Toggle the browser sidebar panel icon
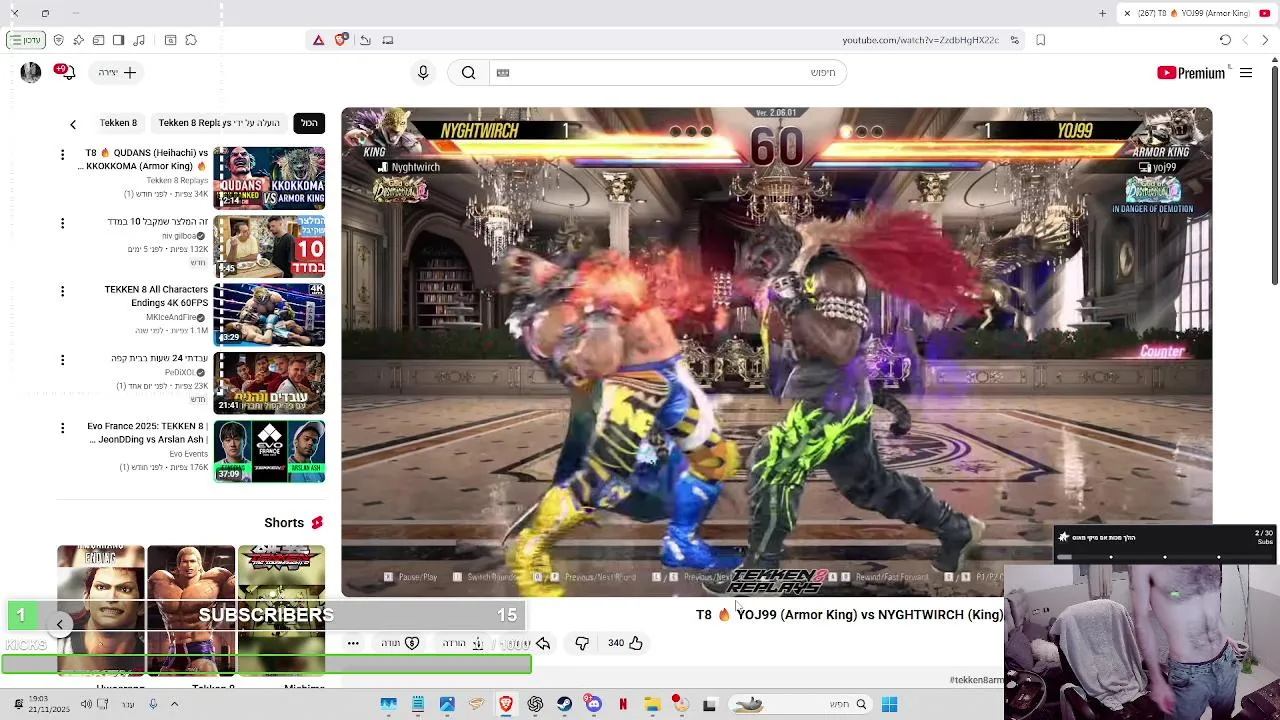Screen dimensions: 1280x720 pyautogui.click(x=118, y=40)
